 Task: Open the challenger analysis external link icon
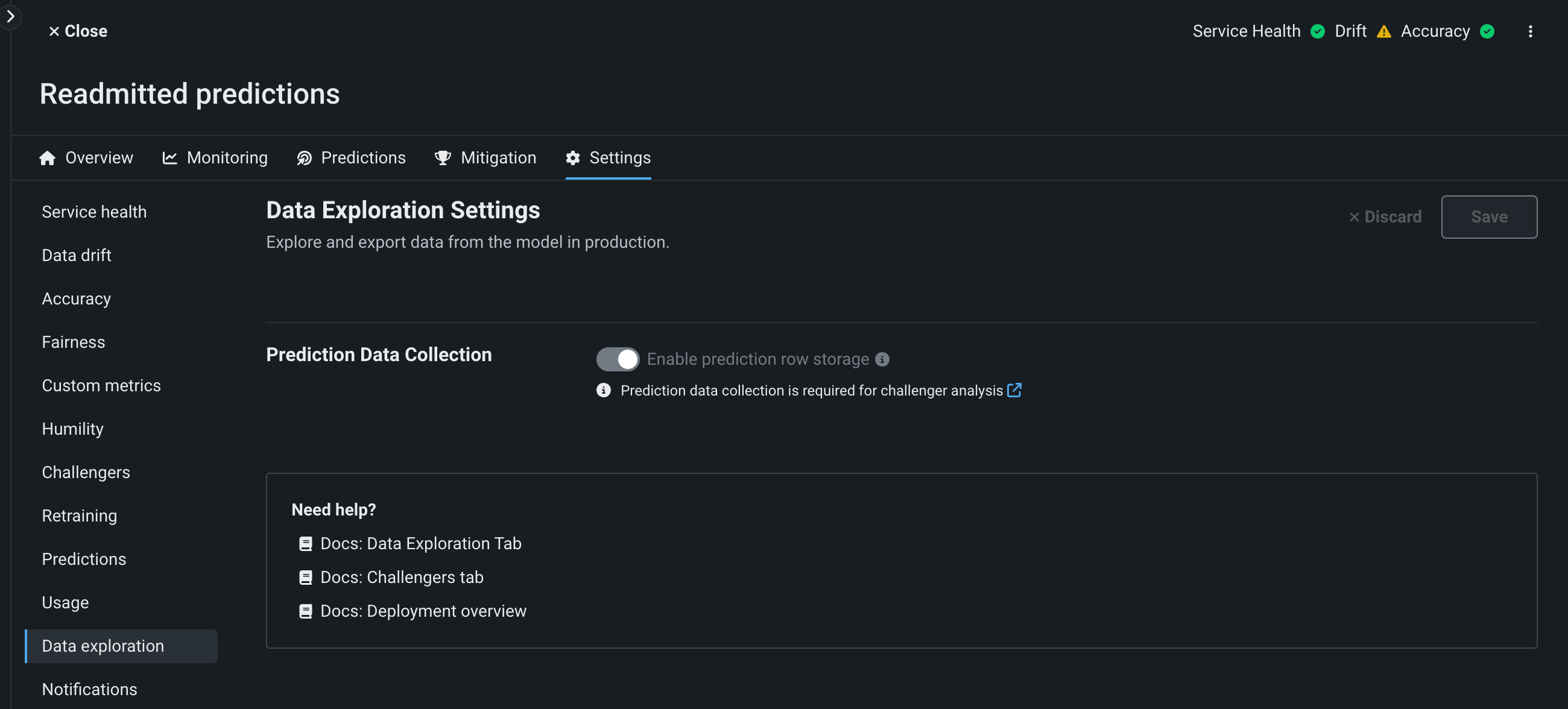1014,390
